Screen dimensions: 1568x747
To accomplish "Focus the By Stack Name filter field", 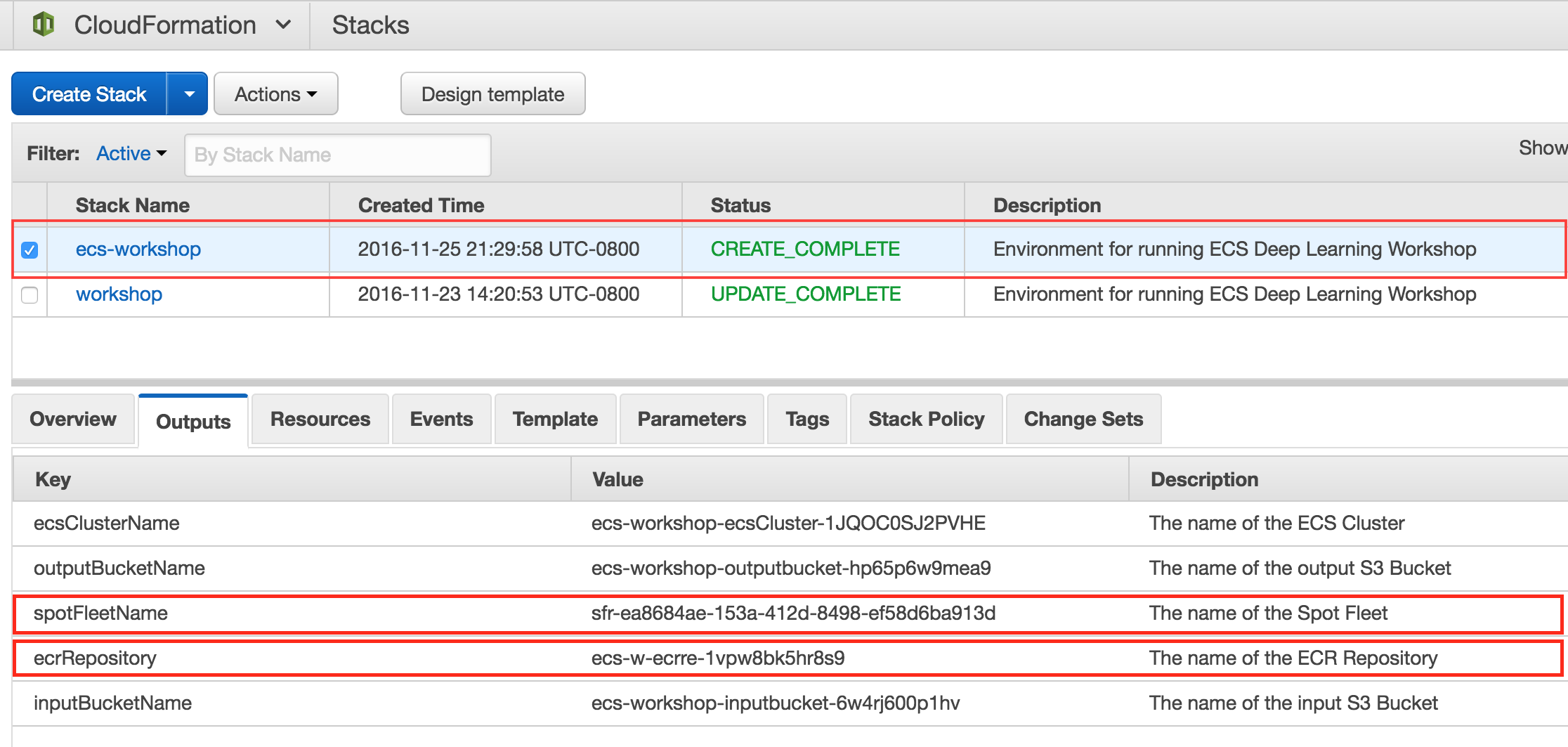I will pyautogui.click(x=337, y=155).
